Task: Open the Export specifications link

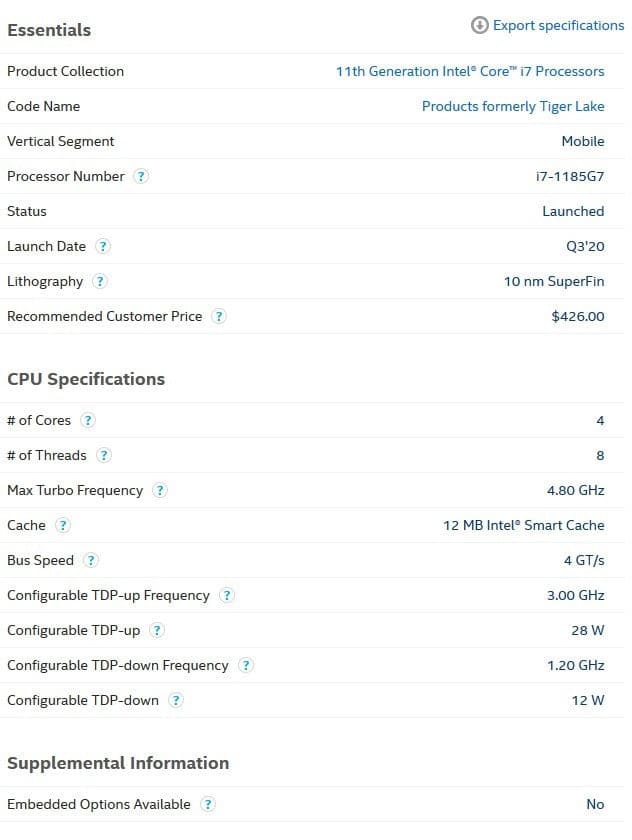Action: (558, 26)
